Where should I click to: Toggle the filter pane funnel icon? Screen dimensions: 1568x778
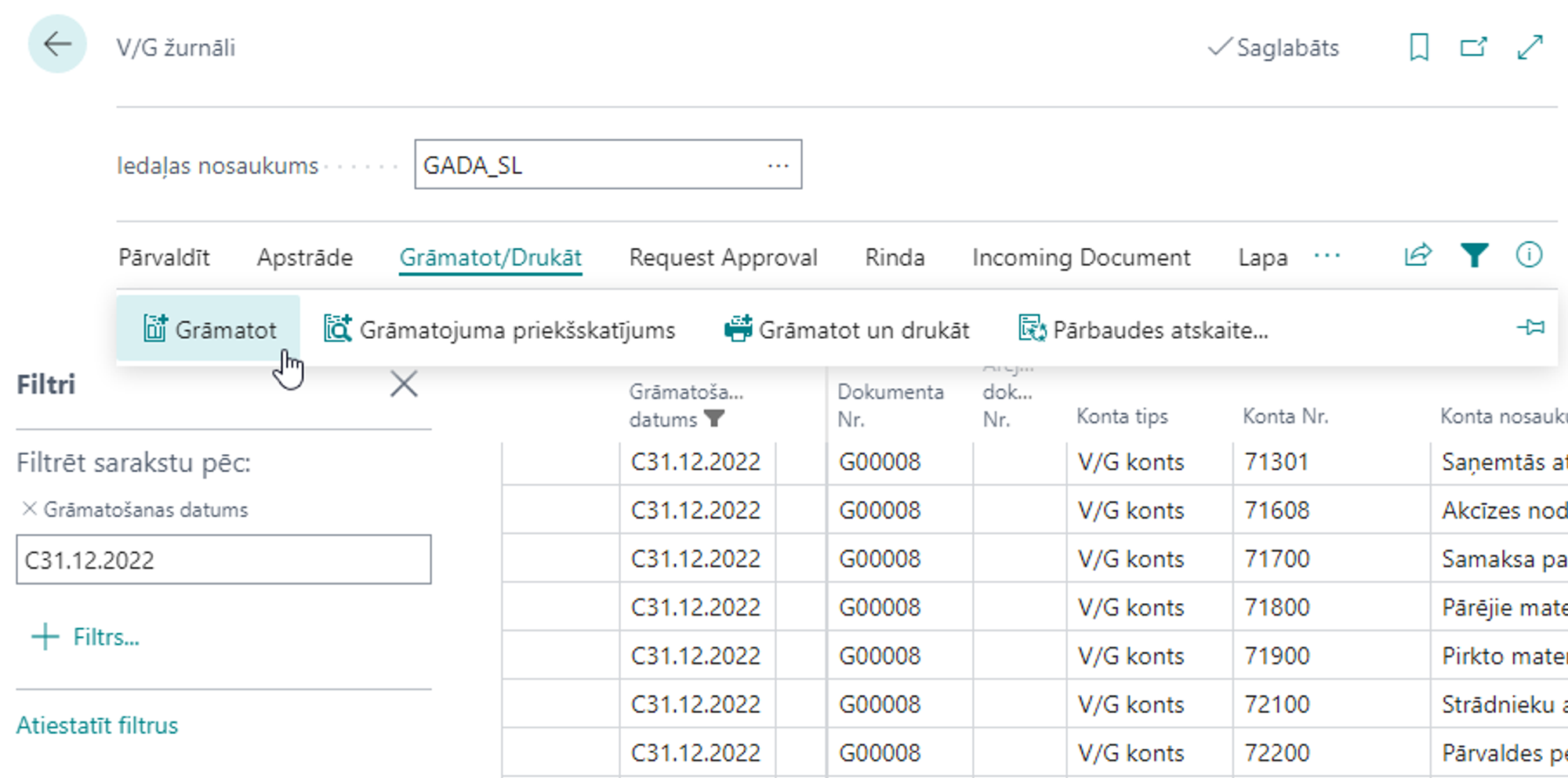tap(1474, 256)
